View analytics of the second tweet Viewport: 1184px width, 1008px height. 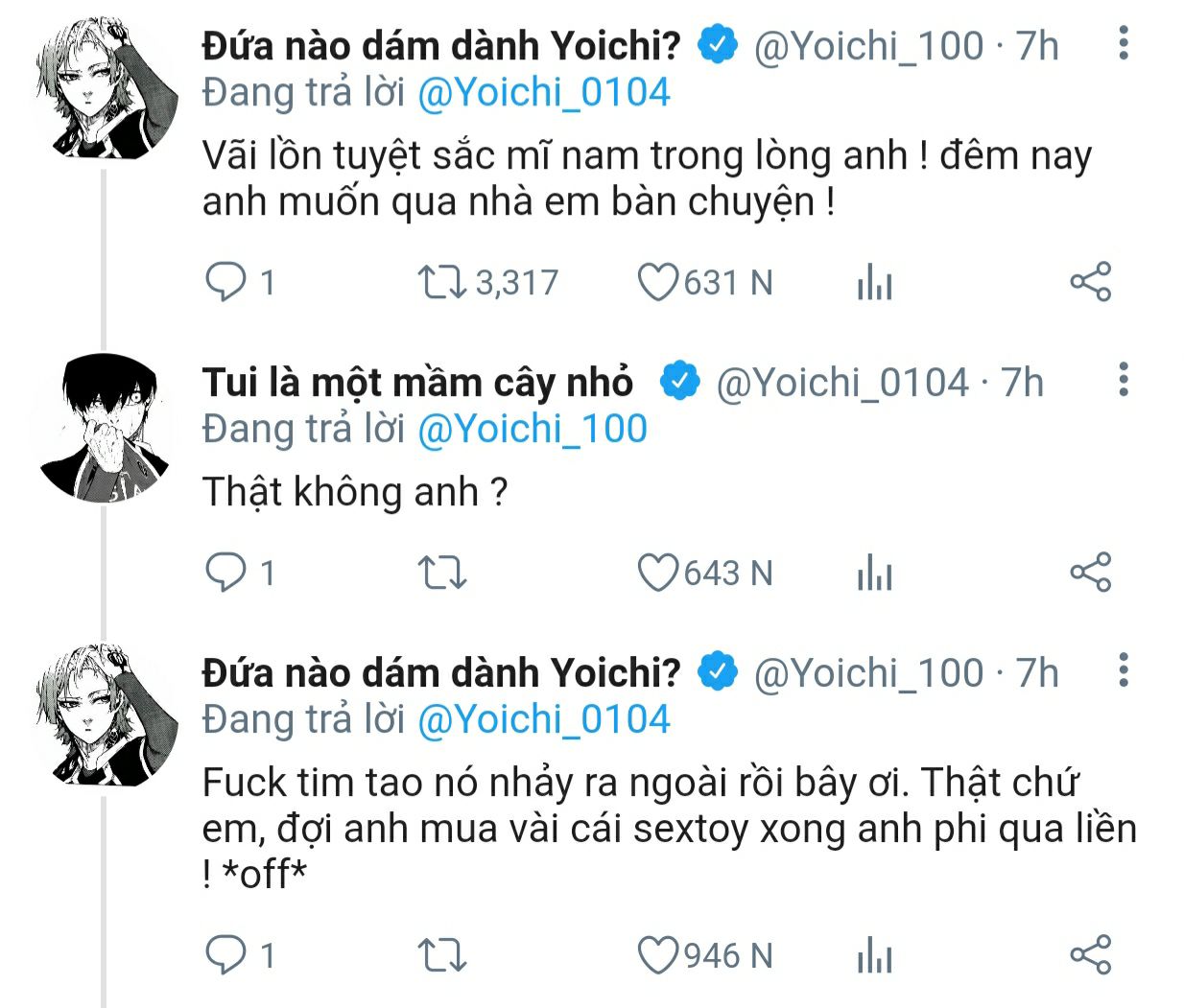click(x=874, y=574)
